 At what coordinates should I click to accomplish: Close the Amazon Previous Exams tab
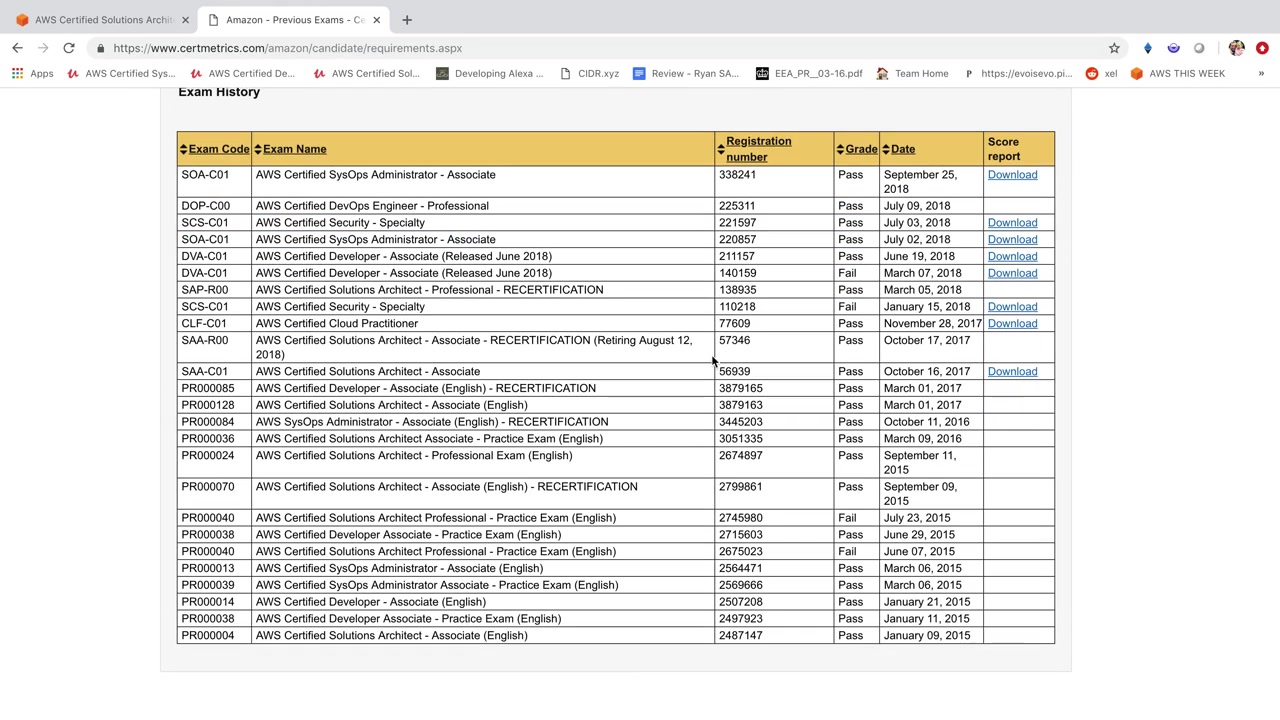pyautogui.click(x=376, y=20)
